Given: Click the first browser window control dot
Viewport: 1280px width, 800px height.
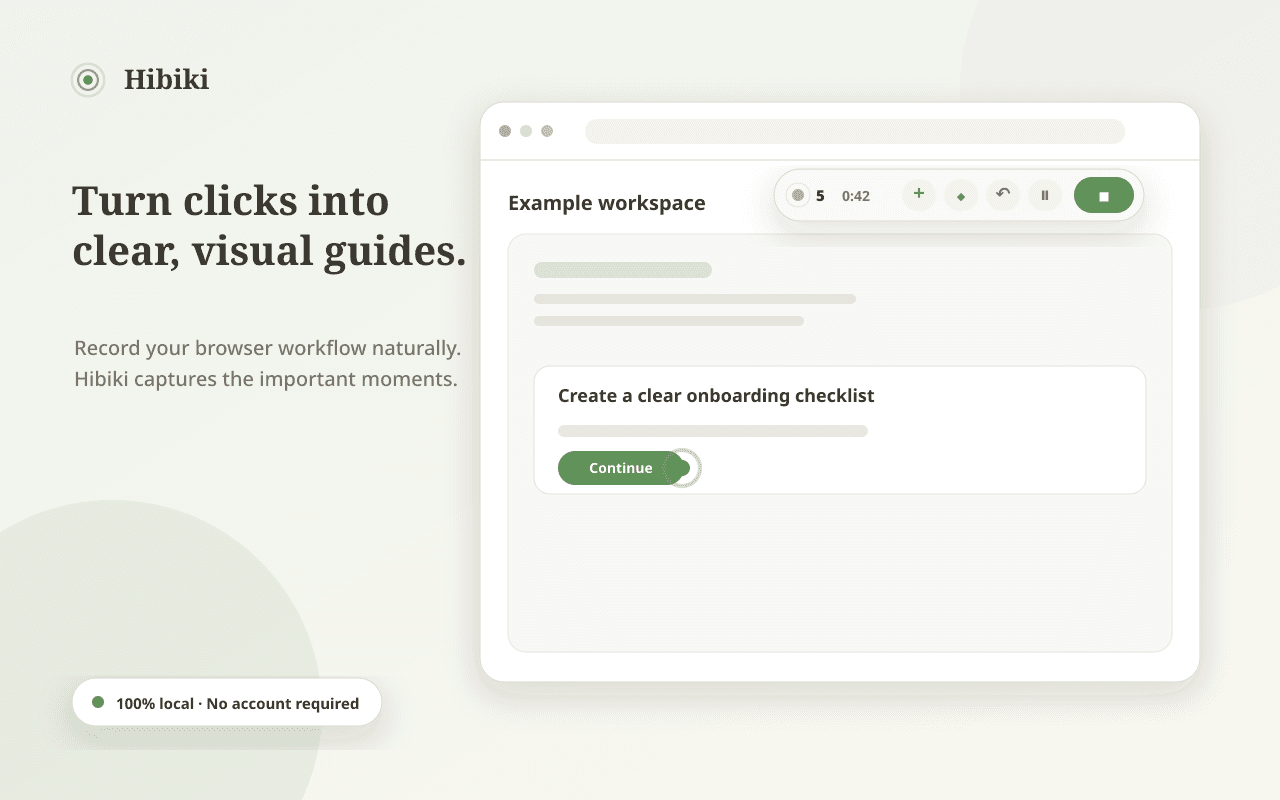Looking at the screenshot, I should point(505,131).
